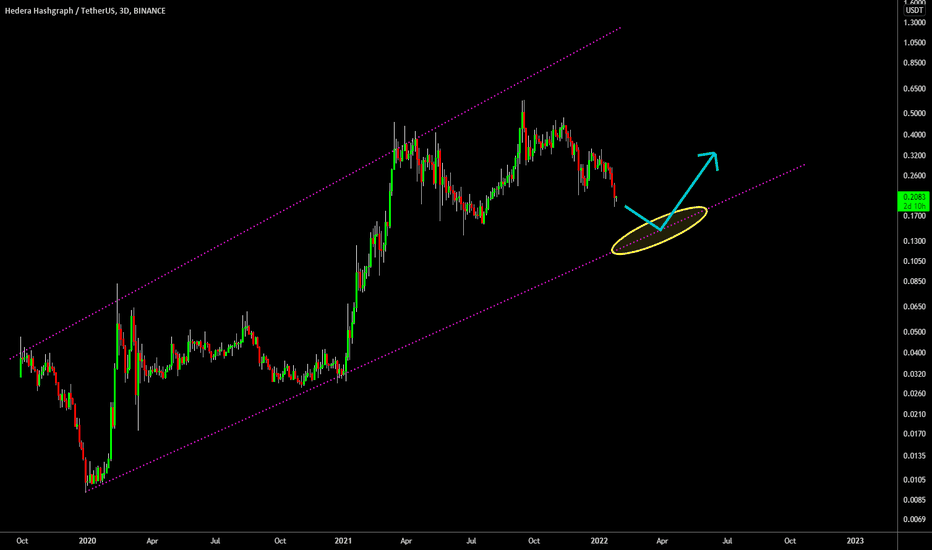The image size is (932, 550).
Task: Click the 2022 label on time axis
Action: tap(599, 541)
